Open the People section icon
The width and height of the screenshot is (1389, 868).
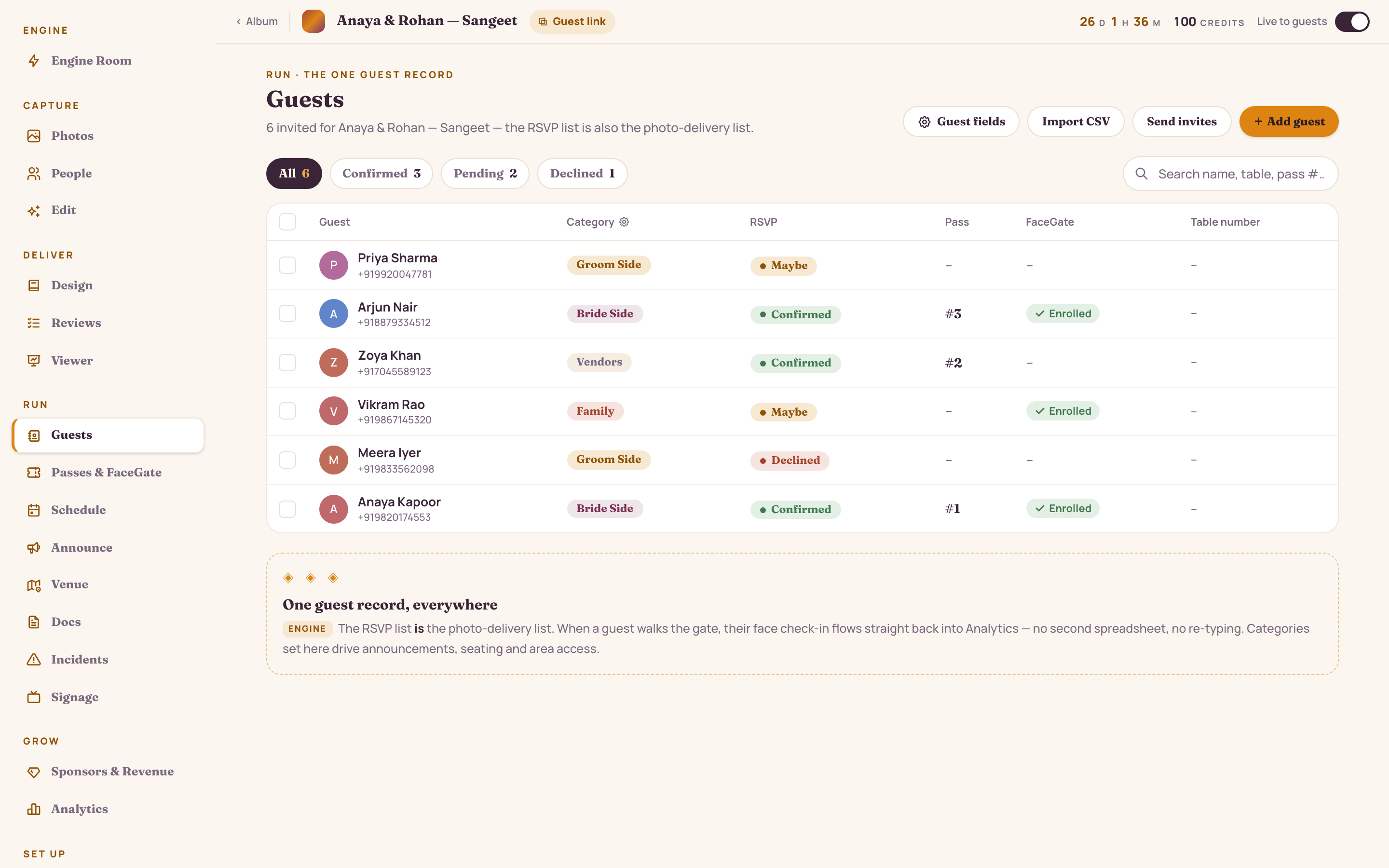click(x=34, y=174)
